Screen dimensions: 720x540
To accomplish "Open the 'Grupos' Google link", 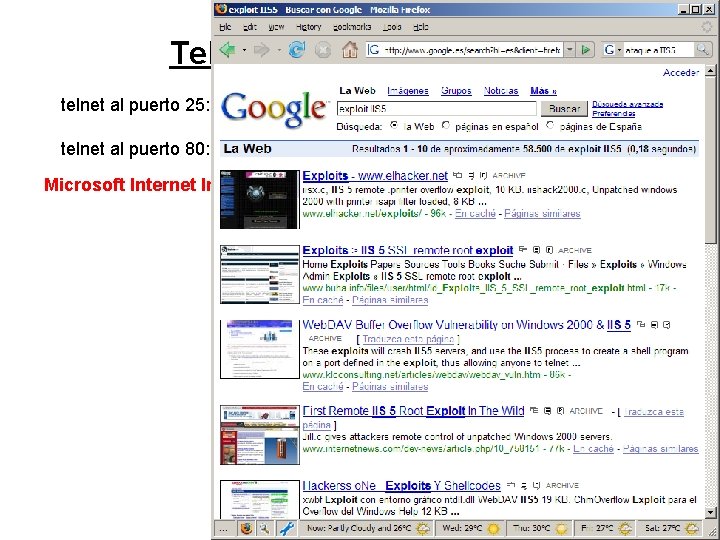I will tap(456, 91).
